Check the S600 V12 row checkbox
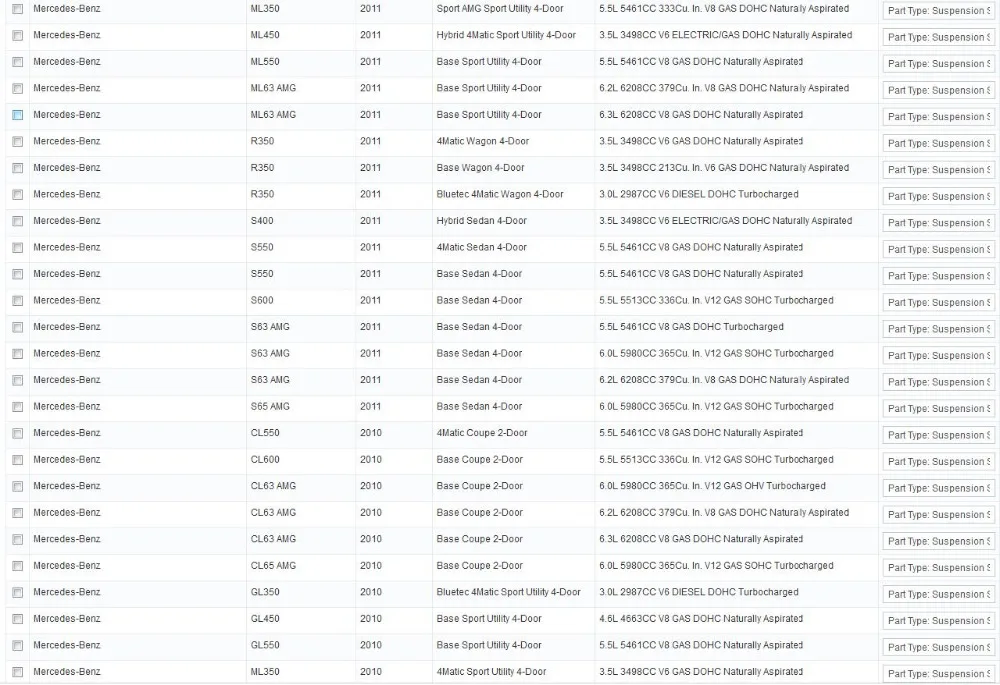Screen dimensions: 1000x685 (17, 301)
